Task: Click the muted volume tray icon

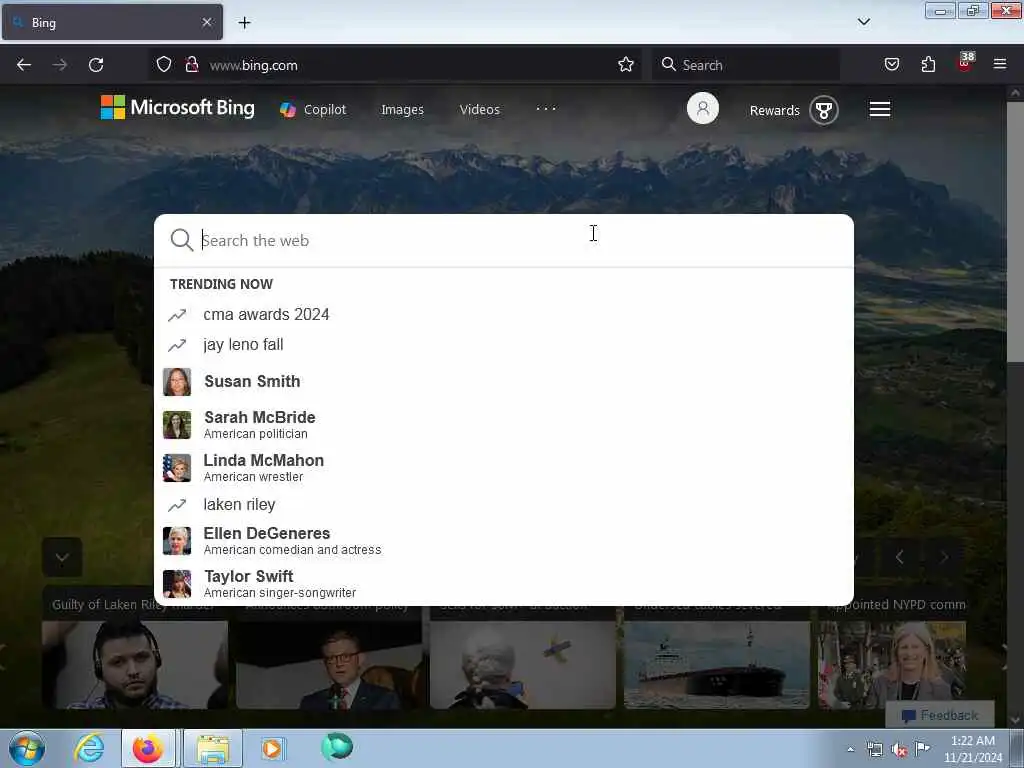Action: click(899, 750)
